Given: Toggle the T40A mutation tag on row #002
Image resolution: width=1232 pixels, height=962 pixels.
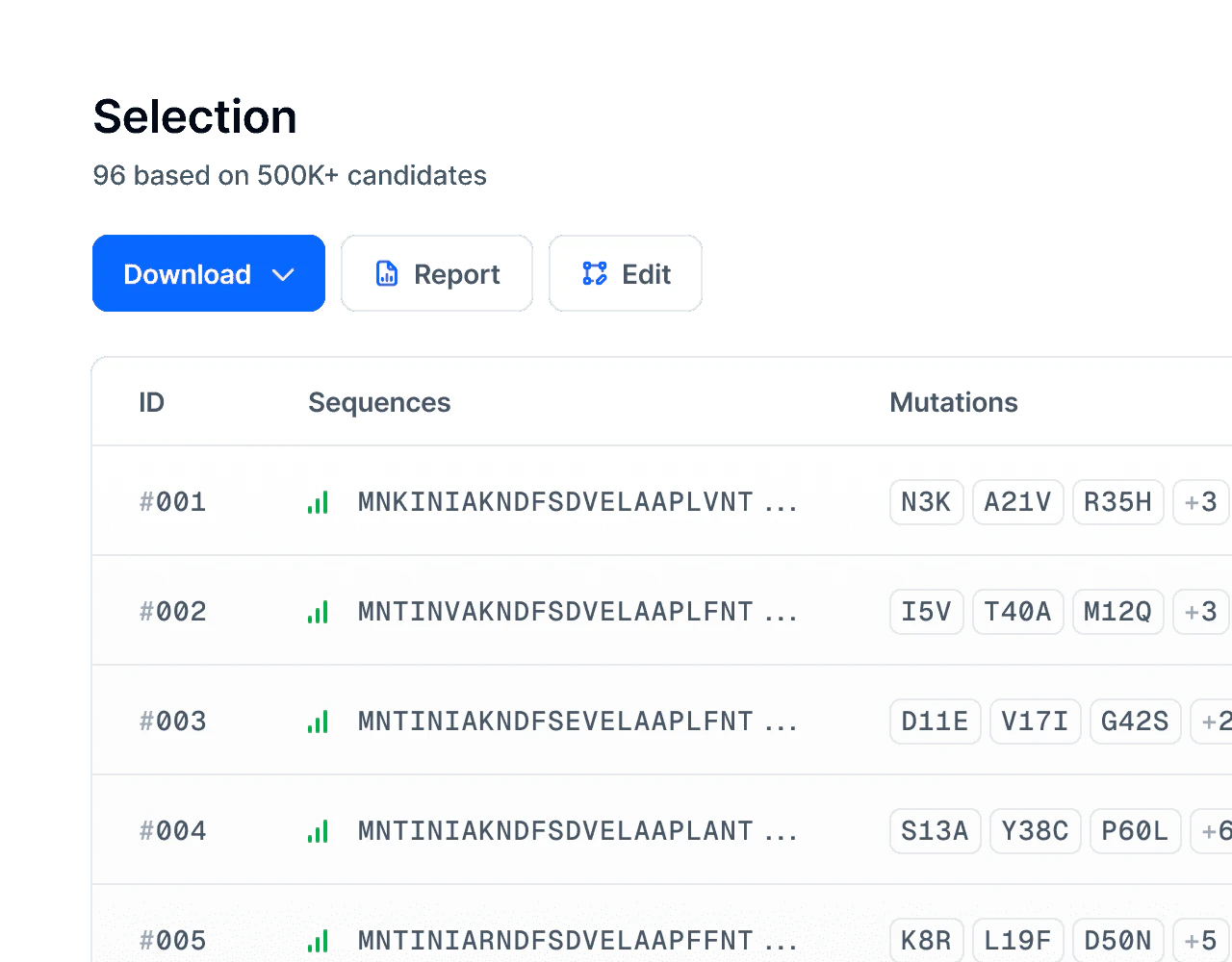Looking at the screenshot, I should pyautogui.click(x=1017, y=611).
